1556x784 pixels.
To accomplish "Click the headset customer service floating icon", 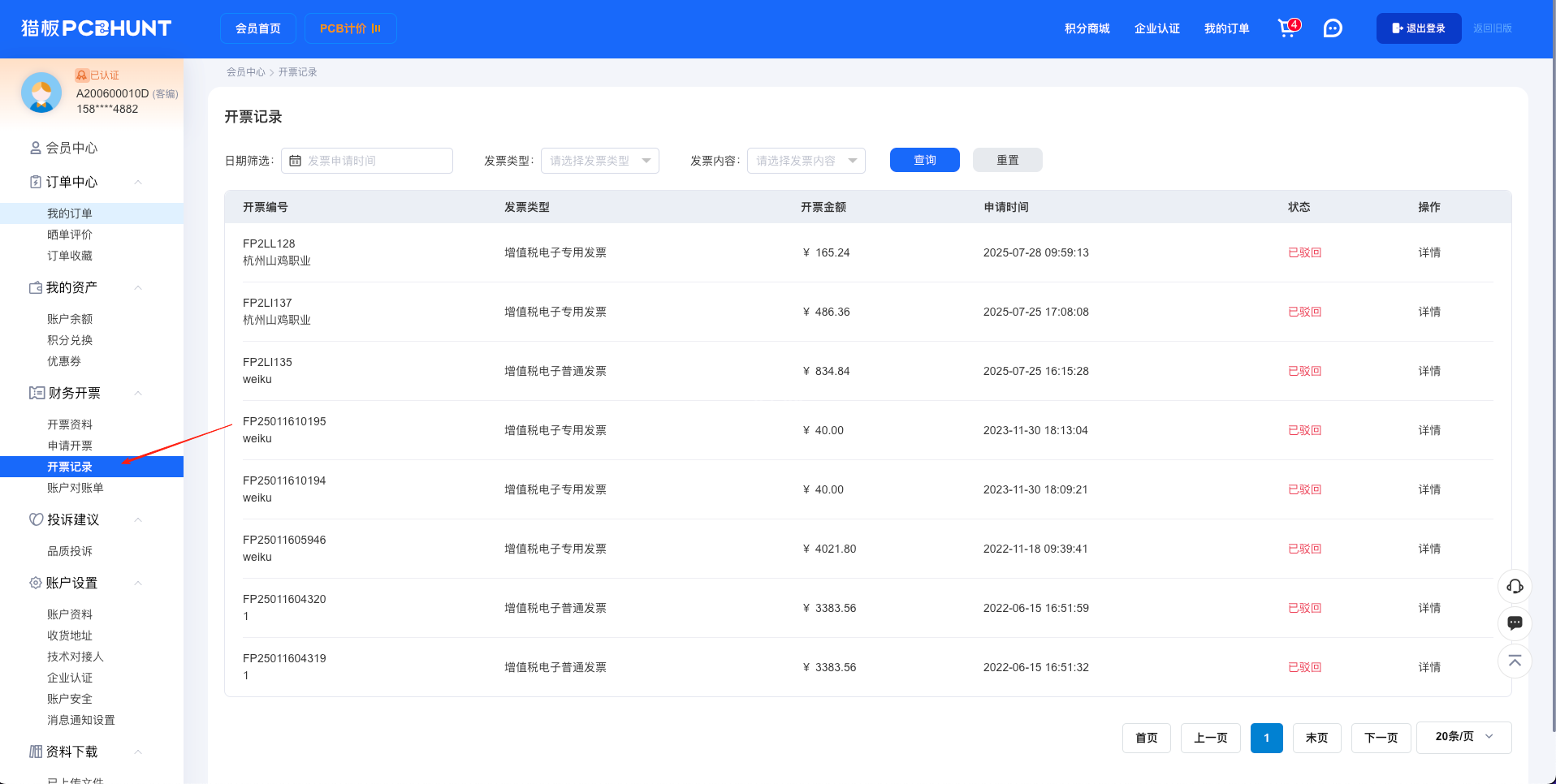I will click(1515, 586).
